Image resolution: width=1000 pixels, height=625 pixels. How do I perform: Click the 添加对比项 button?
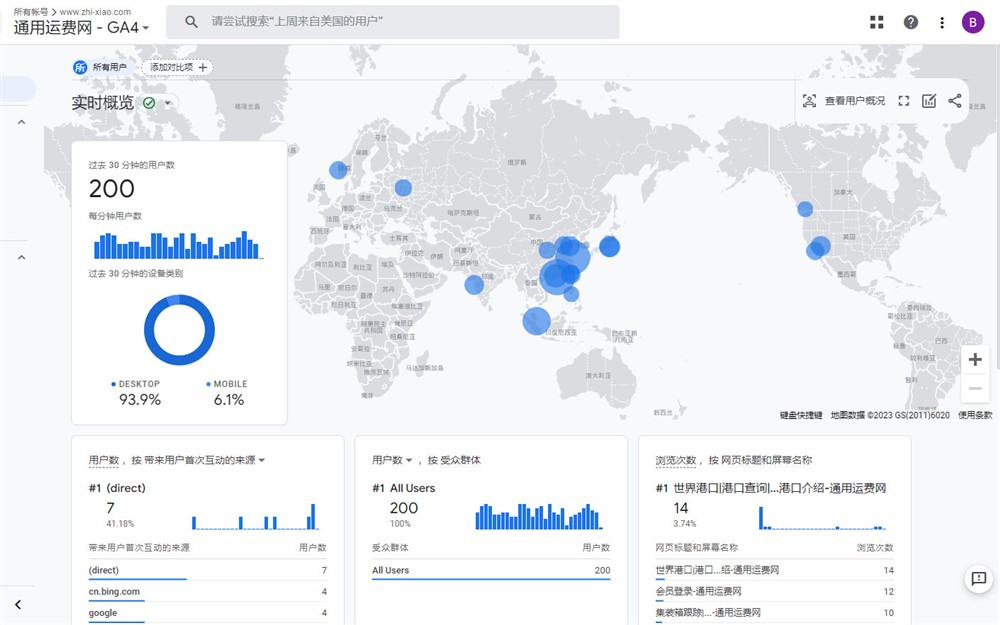click(x=176, y=68)
